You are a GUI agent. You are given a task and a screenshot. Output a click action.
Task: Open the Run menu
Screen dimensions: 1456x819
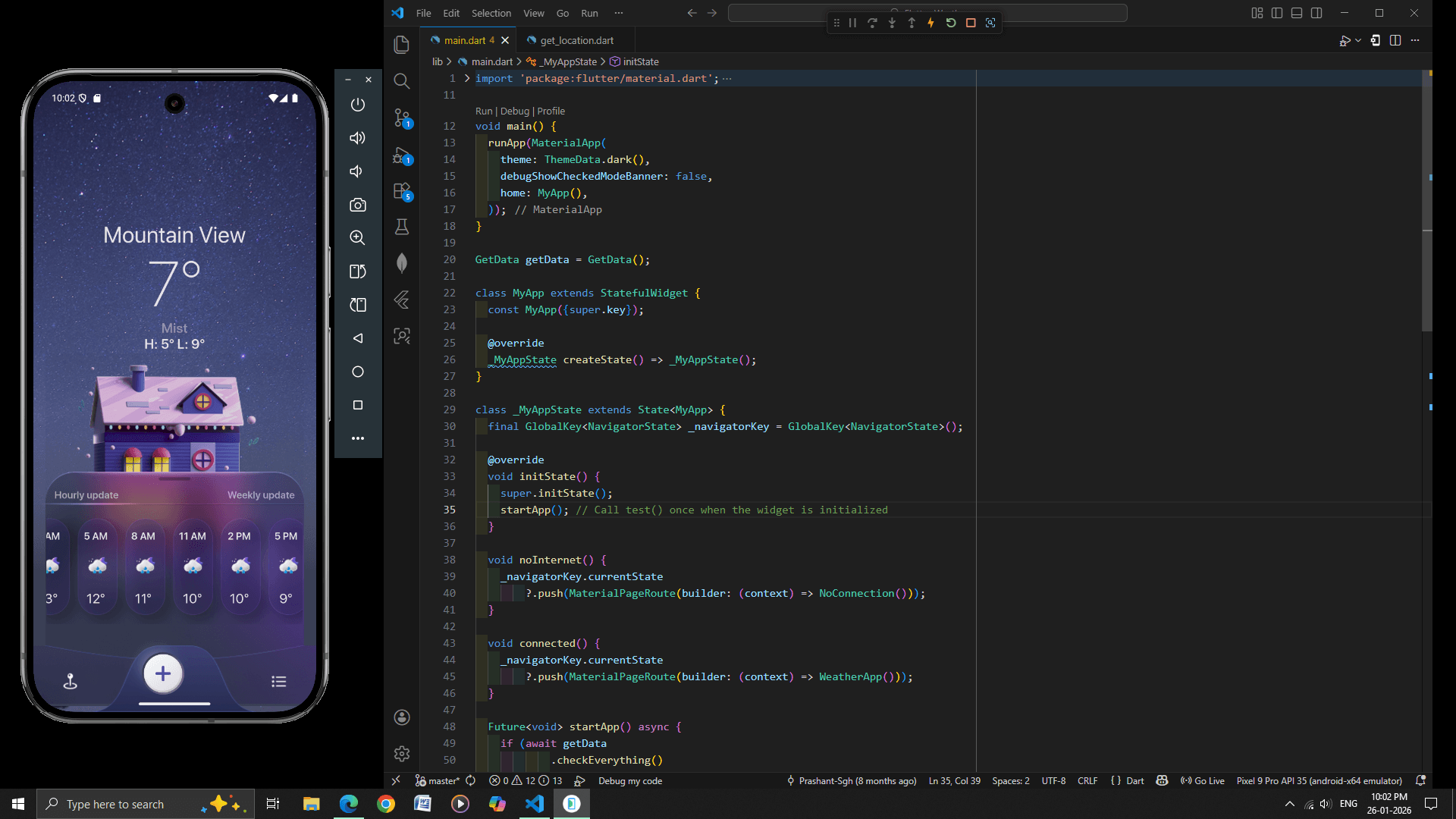pos(589,13)
